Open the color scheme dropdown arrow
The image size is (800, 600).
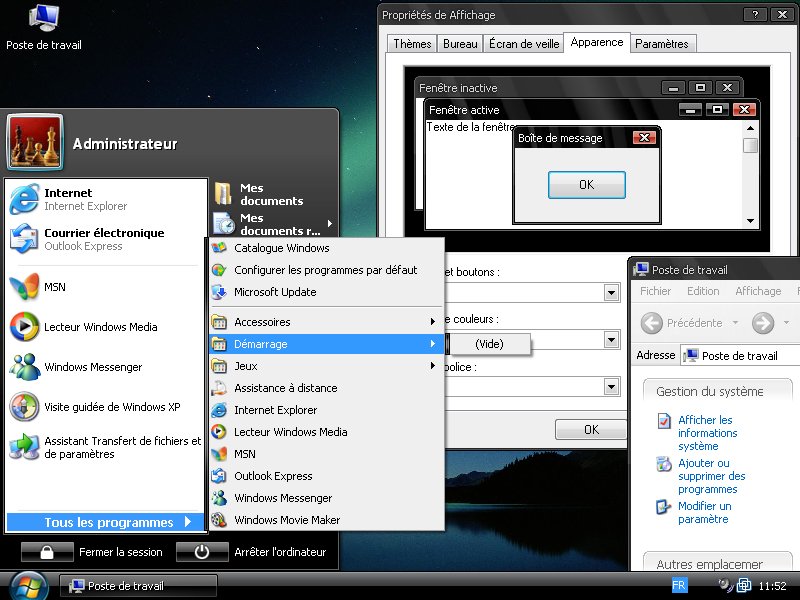tap(611, 340)
